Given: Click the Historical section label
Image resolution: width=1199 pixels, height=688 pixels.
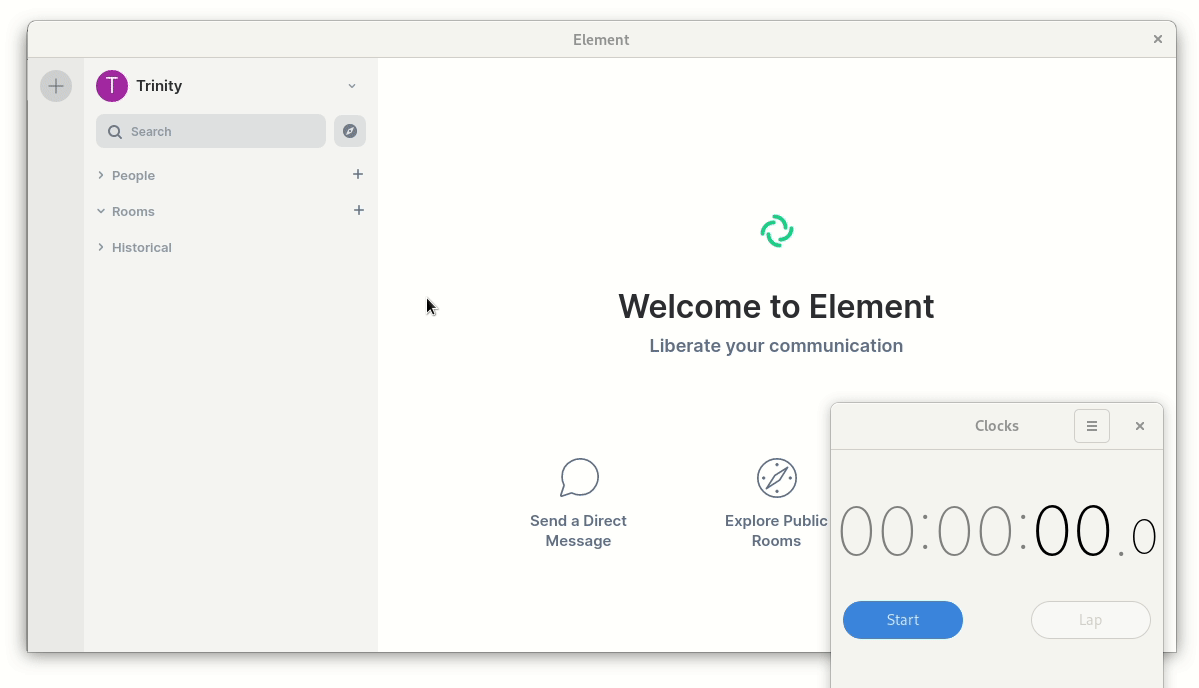Looking at the screenshot, I should pos(141,247).
